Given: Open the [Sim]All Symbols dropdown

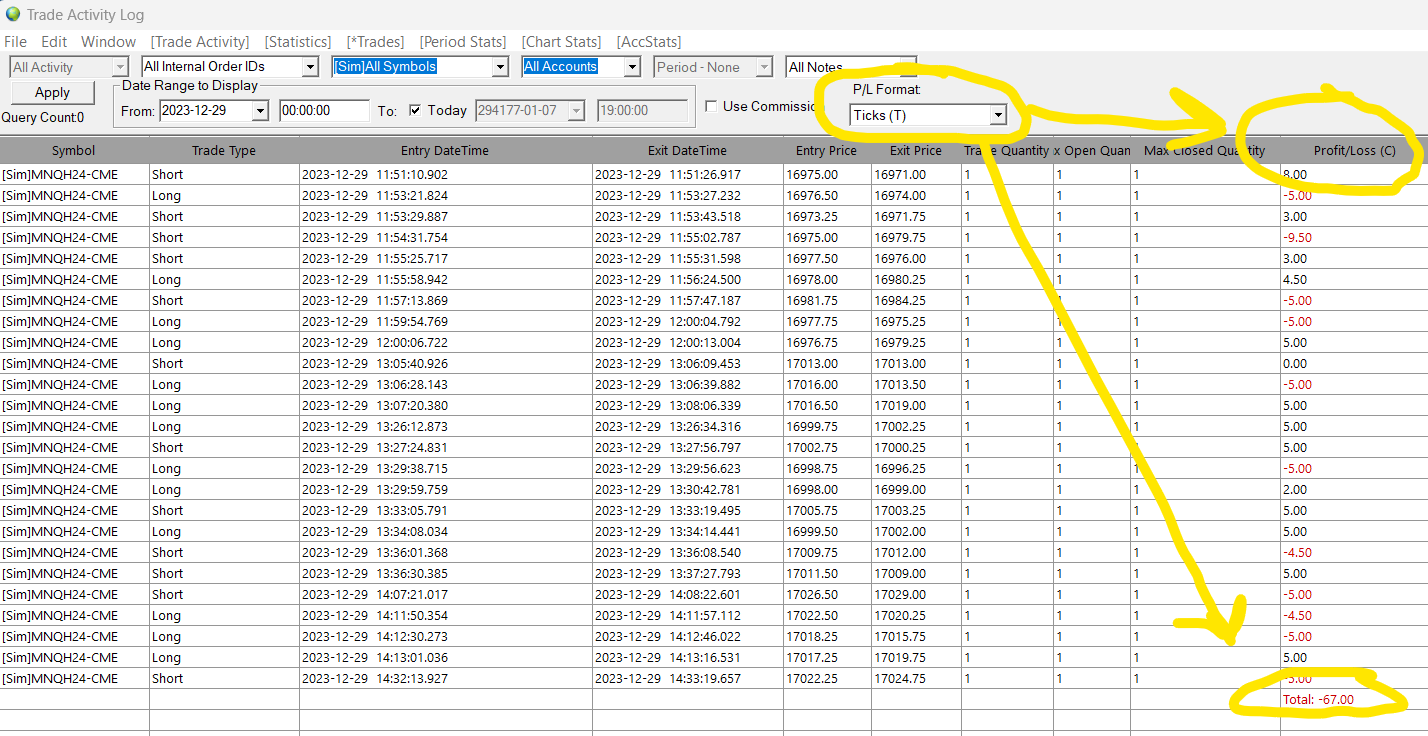Looking at the screenshot, I should (499, 67).
